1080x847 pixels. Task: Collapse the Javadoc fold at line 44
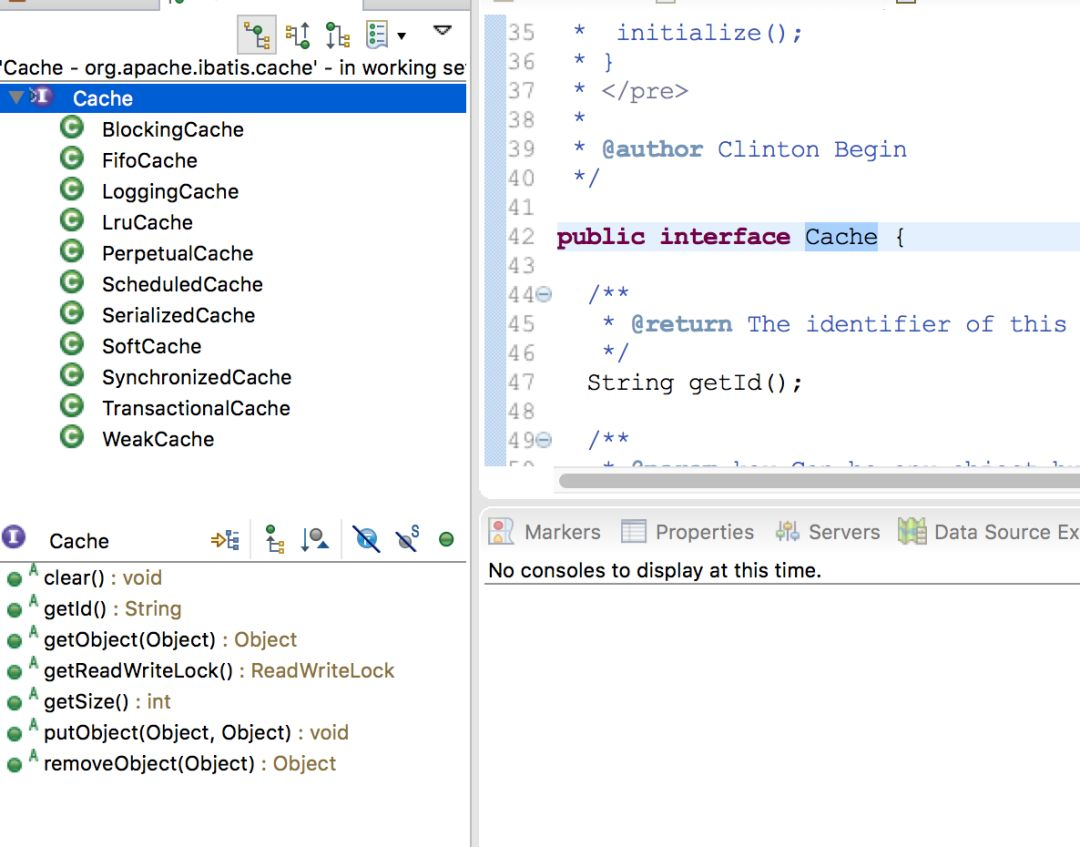[x=543, y=295]
